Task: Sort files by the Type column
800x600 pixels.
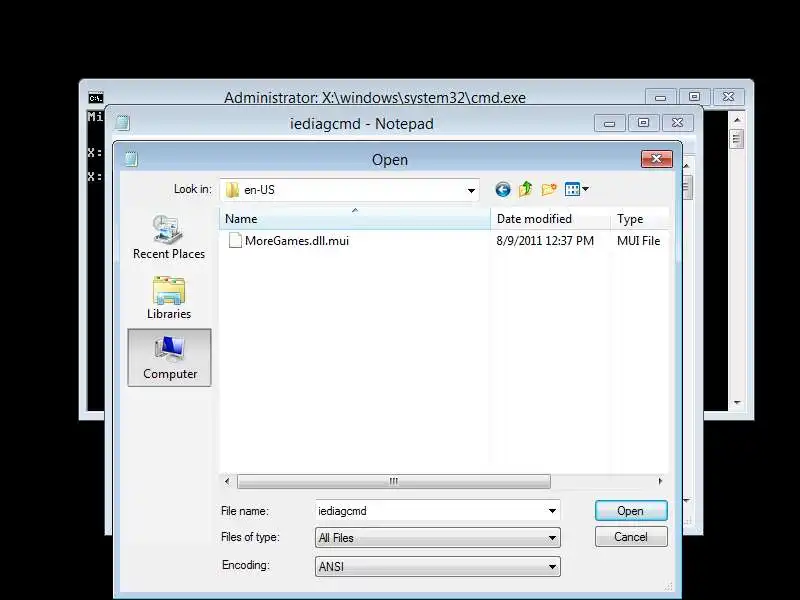Action: pos(640,219)
